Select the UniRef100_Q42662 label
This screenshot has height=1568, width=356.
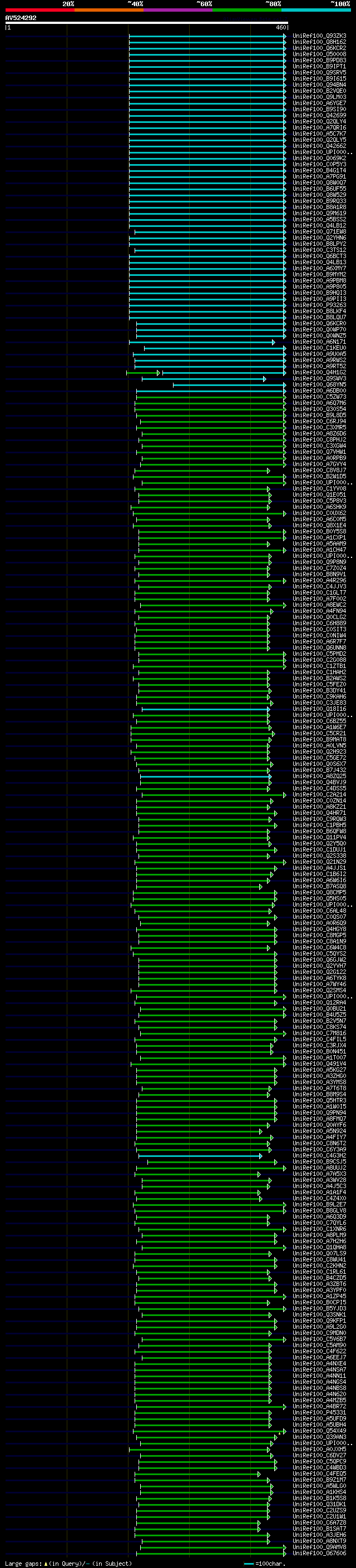coord(319,146)
